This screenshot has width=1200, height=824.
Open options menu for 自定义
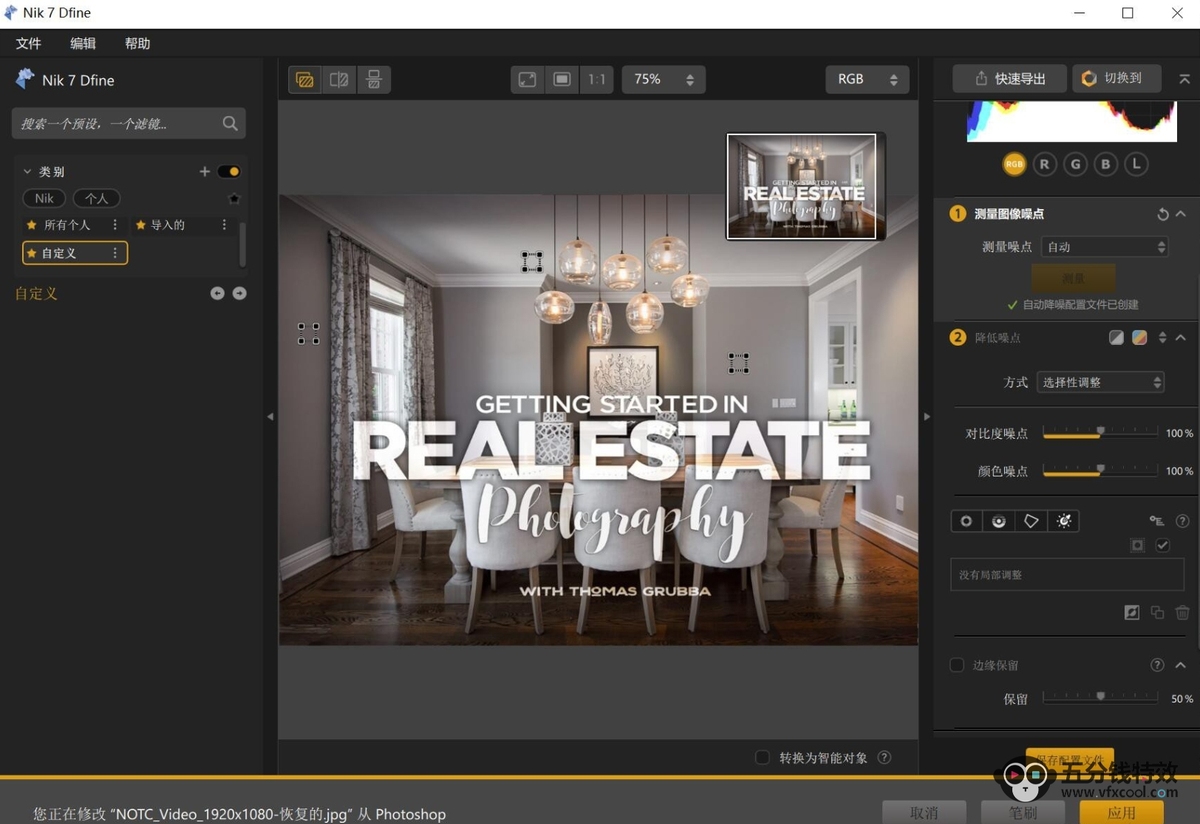point(115,253)
